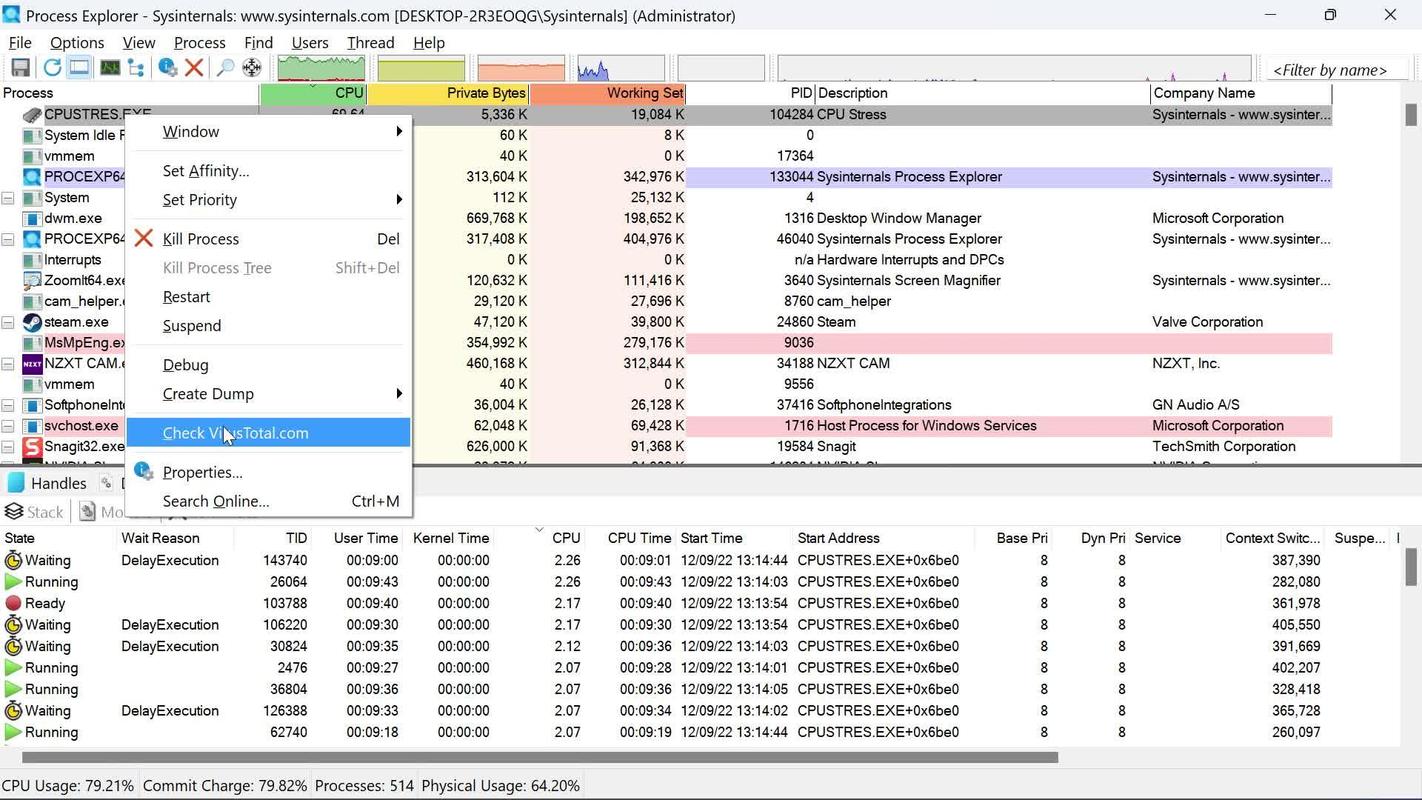The height and width of the screenshot is (800, 1422).
Task: Click the Handles tab icon
Action: [16, 483]
